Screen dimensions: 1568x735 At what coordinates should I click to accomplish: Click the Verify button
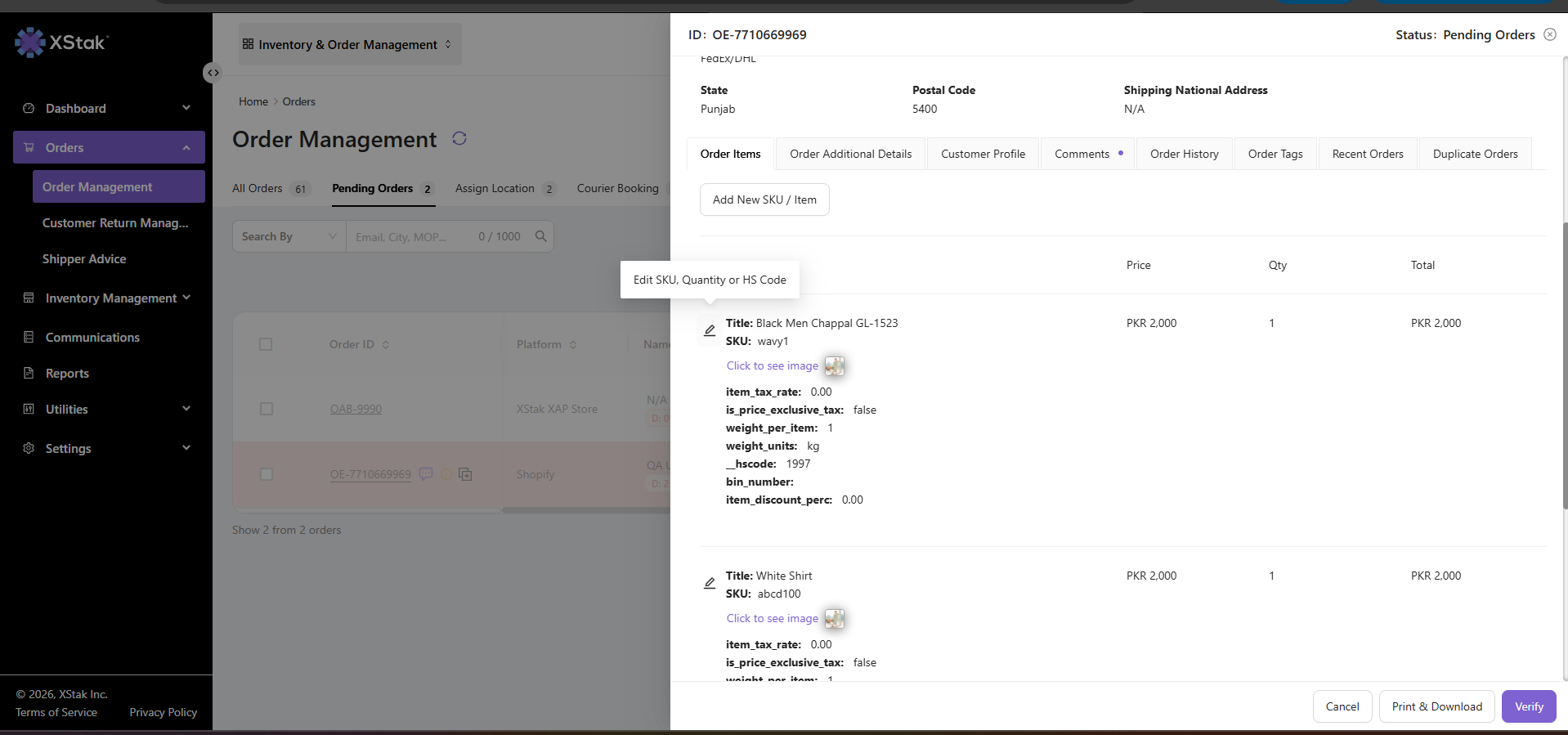pyautogui.click(x=1529, y=706)
